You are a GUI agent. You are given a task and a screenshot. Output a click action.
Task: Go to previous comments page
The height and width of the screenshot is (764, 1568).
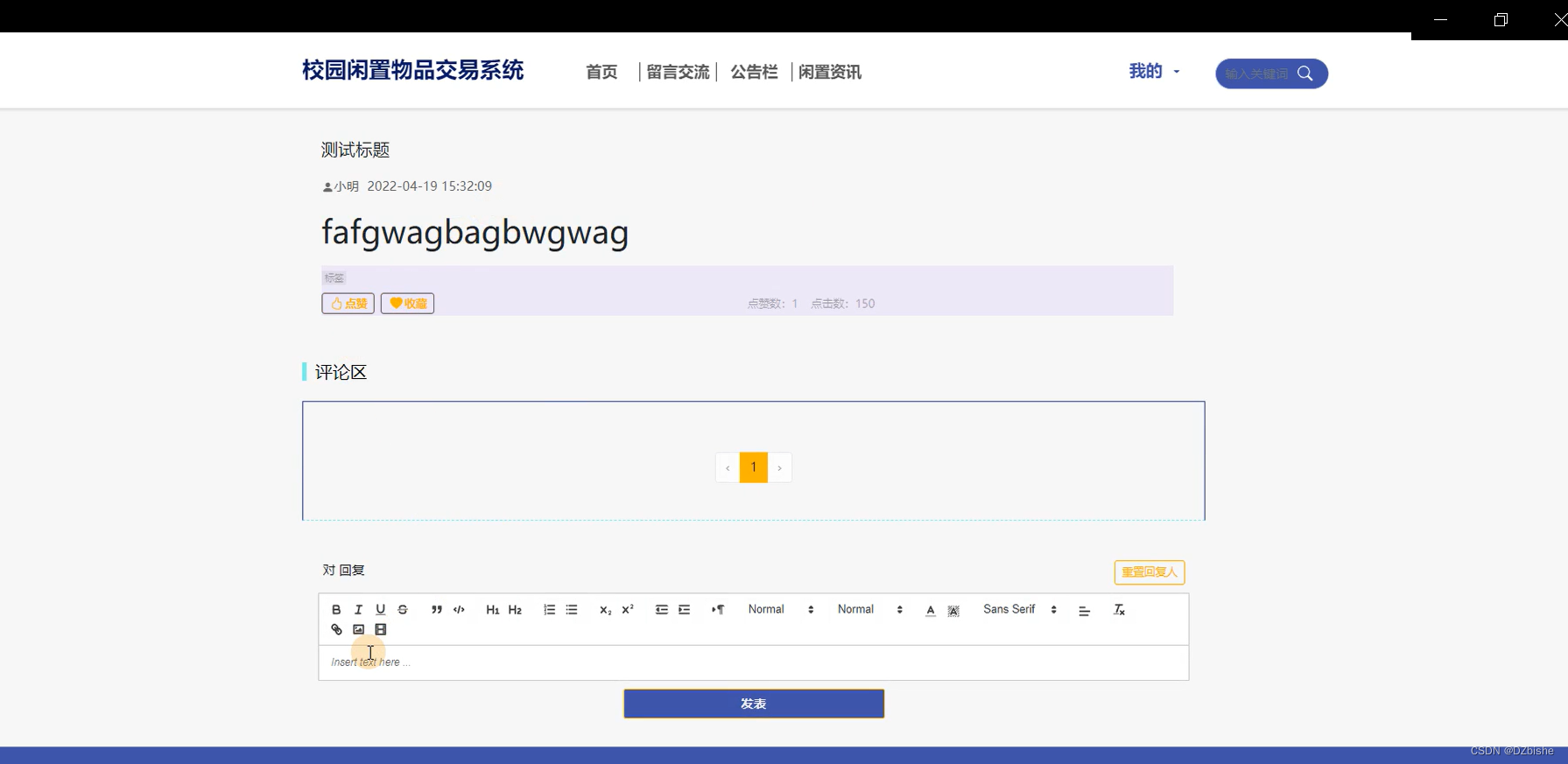(728, 467)
